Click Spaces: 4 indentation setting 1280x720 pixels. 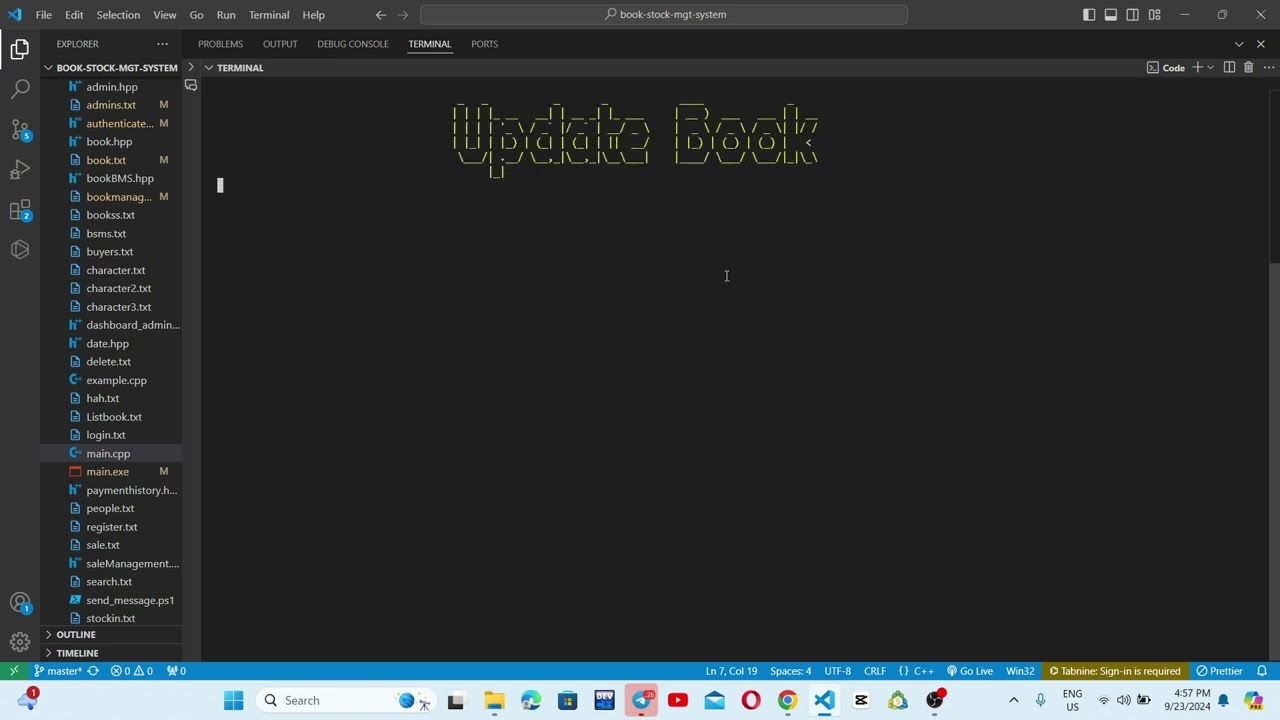pyautogui.click(x=790, y=671)
